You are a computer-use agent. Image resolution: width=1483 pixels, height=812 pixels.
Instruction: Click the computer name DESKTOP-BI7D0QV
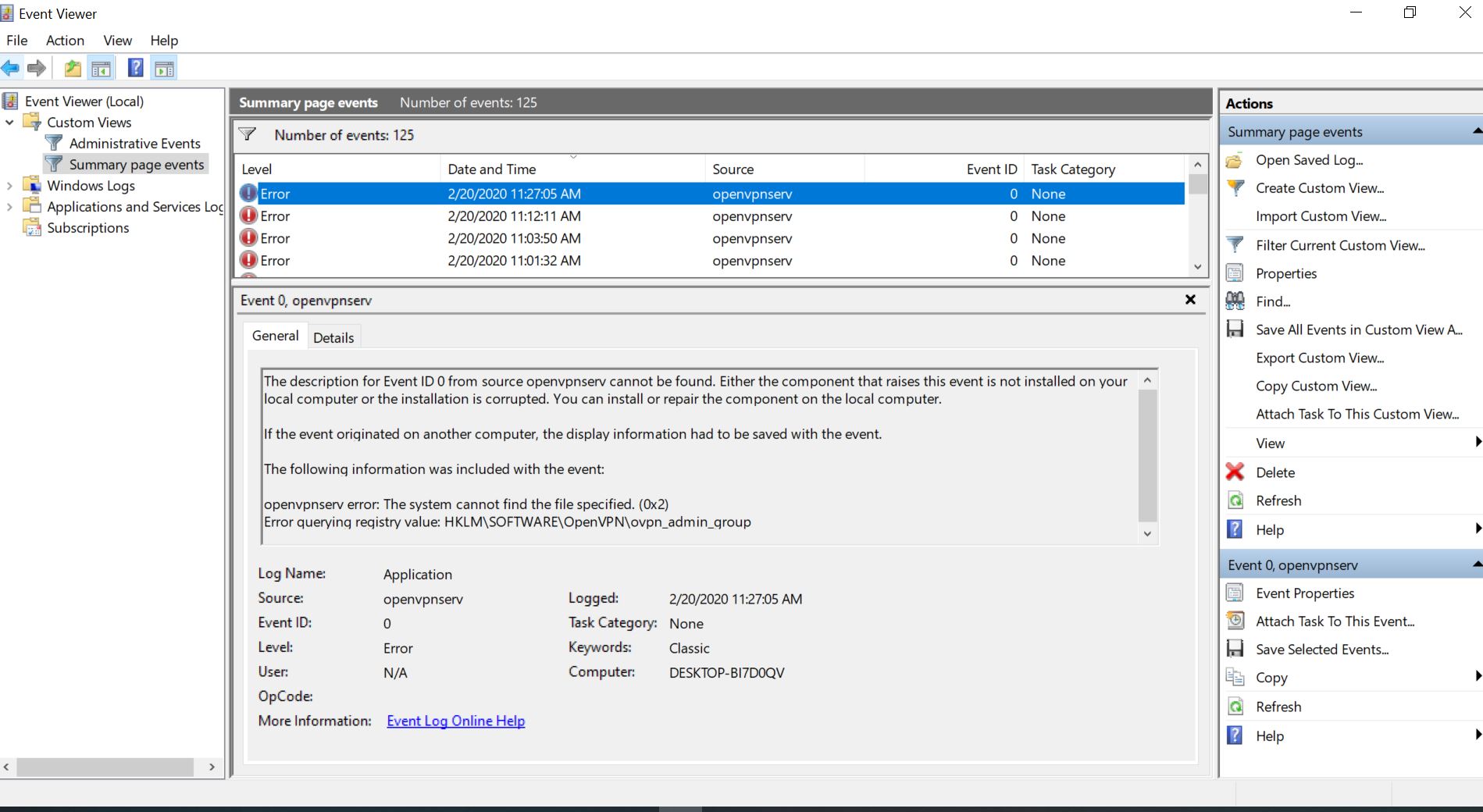[x=726, y=673]
